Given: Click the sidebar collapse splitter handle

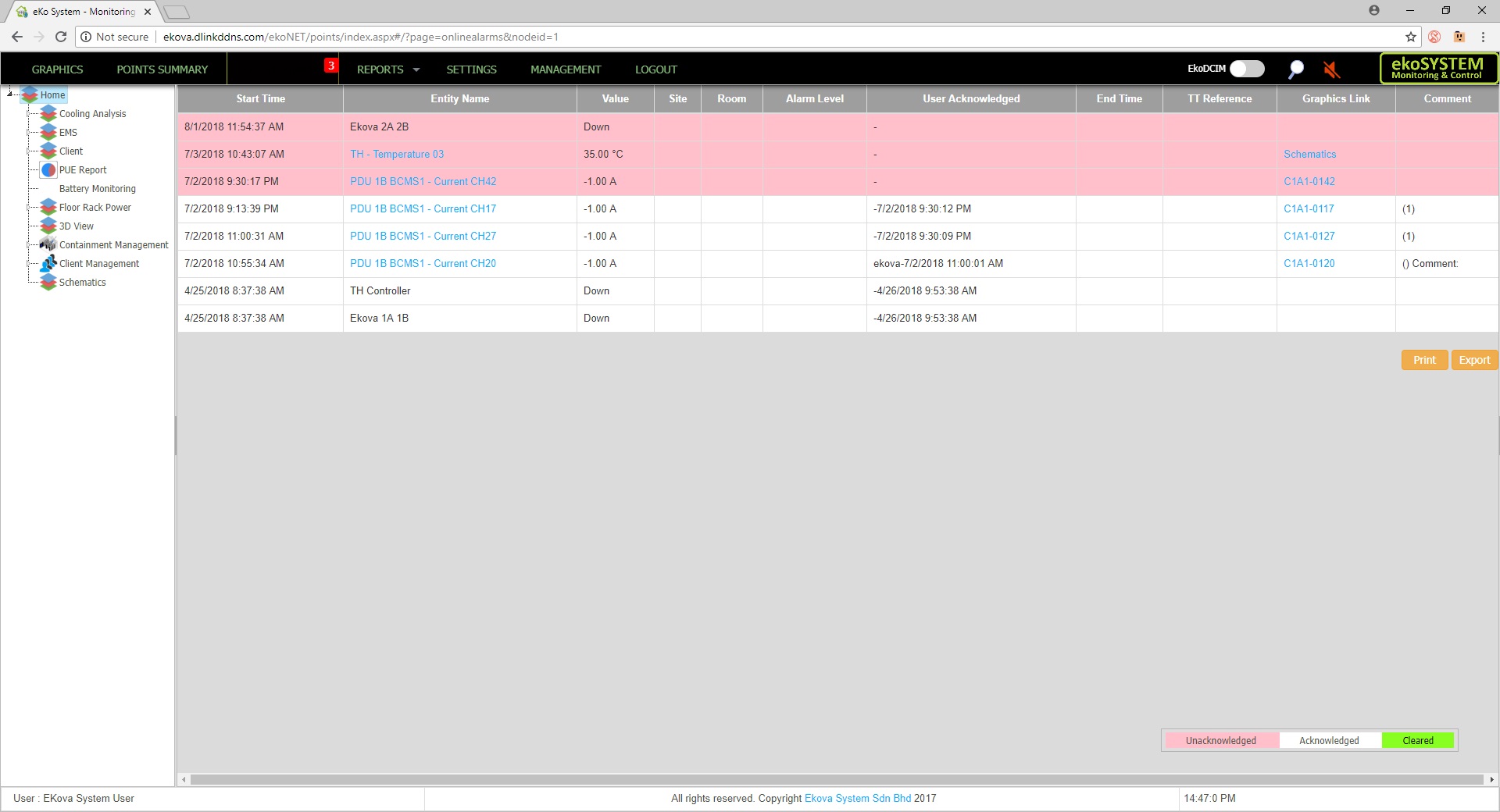Looking at the screenshot, I should click(x=176, y=435).
